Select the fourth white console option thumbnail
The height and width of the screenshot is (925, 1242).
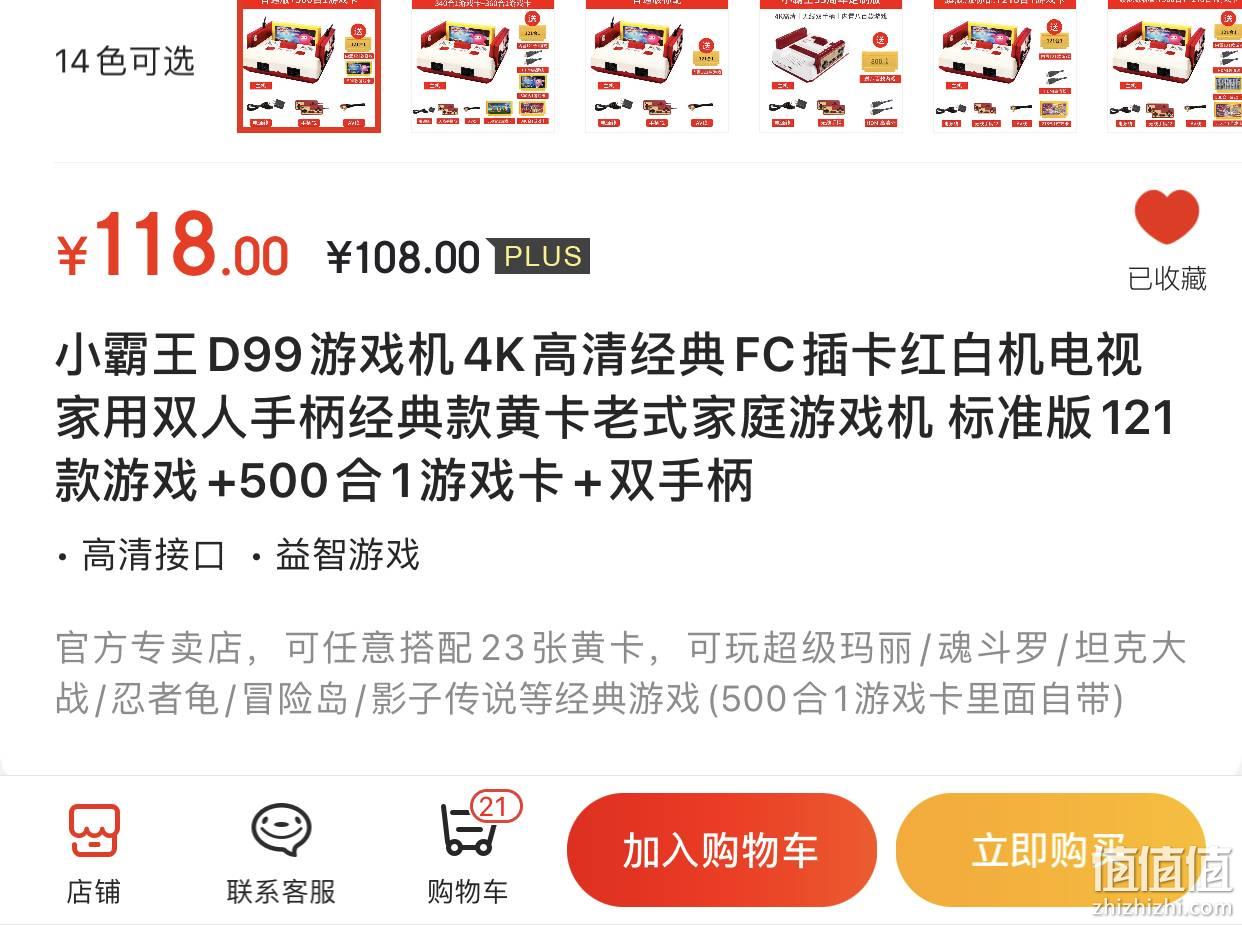point(831,65)
